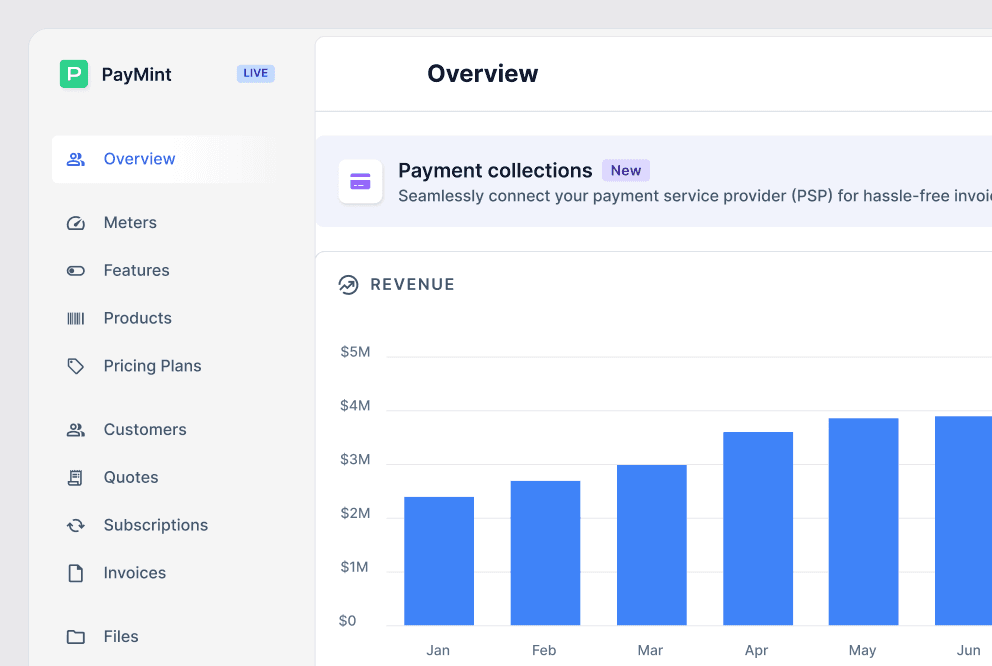Click the REVENUE section title
The height and width of the screenshot is (666, 992).
click(x=412, y=285)
